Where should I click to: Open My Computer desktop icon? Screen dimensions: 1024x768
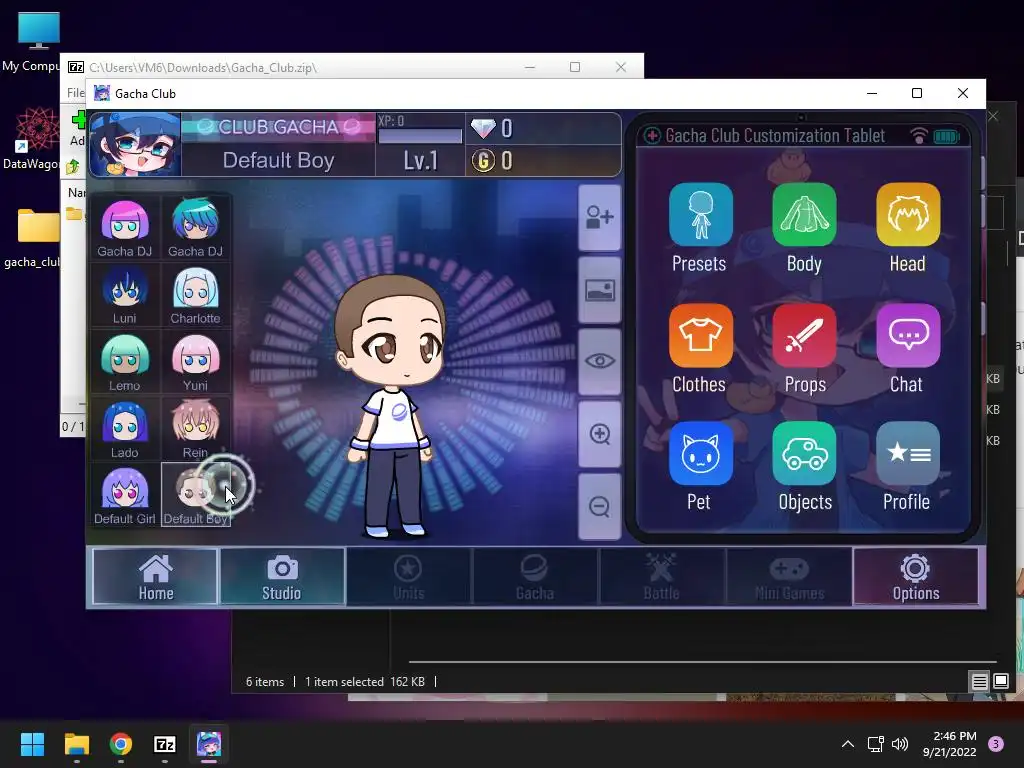click(x=38, y=42)
